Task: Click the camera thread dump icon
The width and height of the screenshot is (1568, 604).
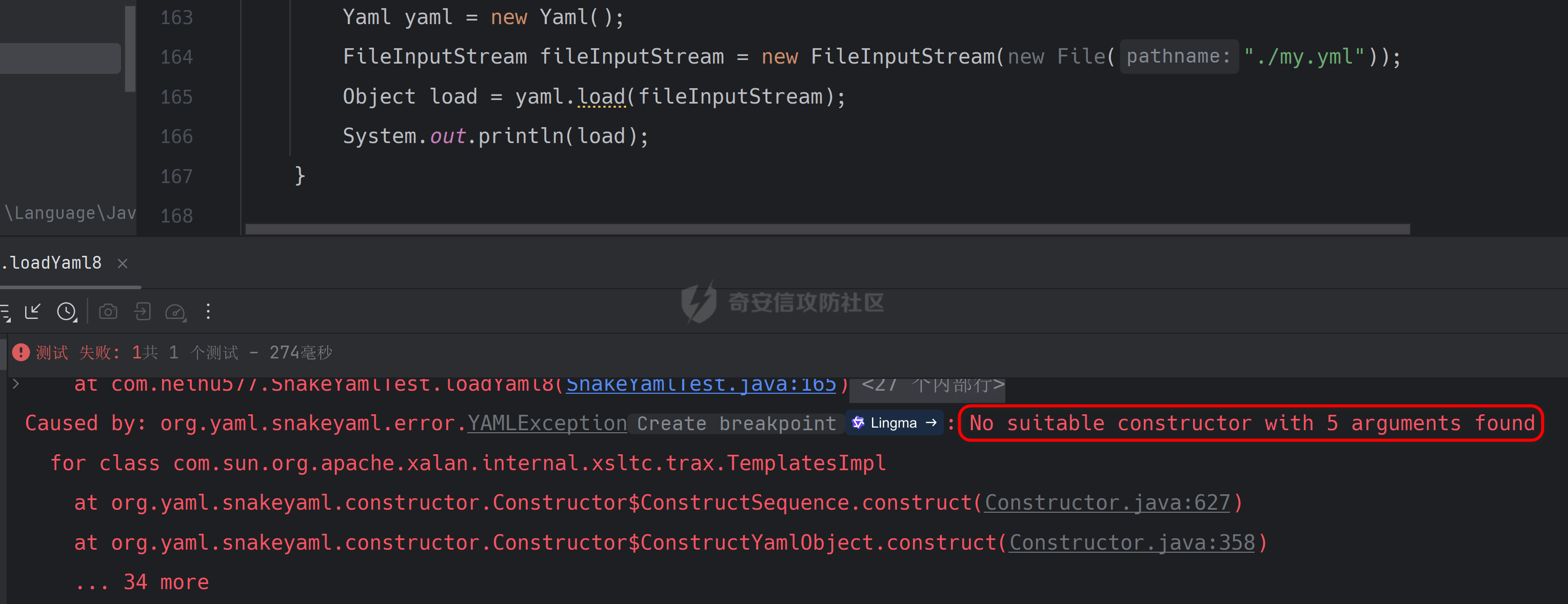Action: pyautogui.click(x=108, y=312)
